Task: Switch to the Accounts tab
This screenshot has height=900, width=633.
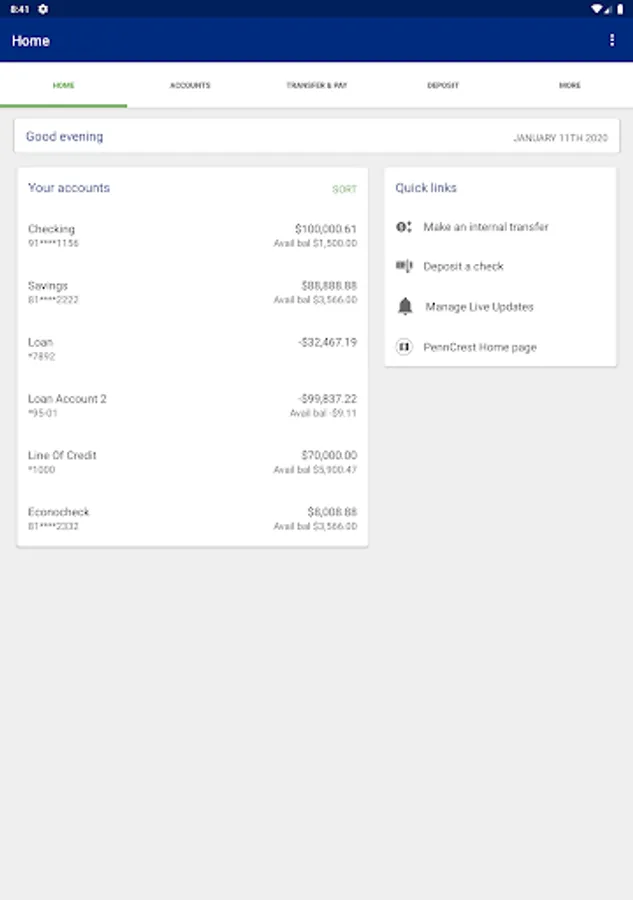Action: (190, 86)
